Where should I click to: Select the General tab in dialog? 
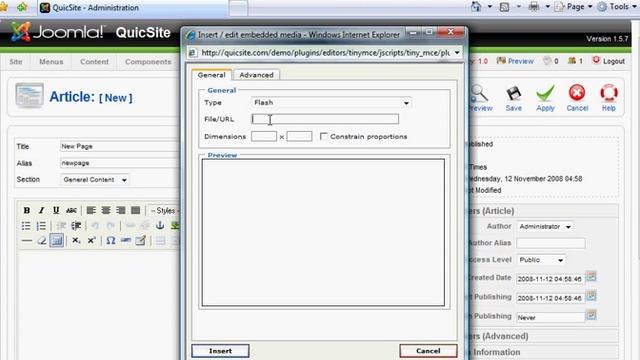pos(211,75)
